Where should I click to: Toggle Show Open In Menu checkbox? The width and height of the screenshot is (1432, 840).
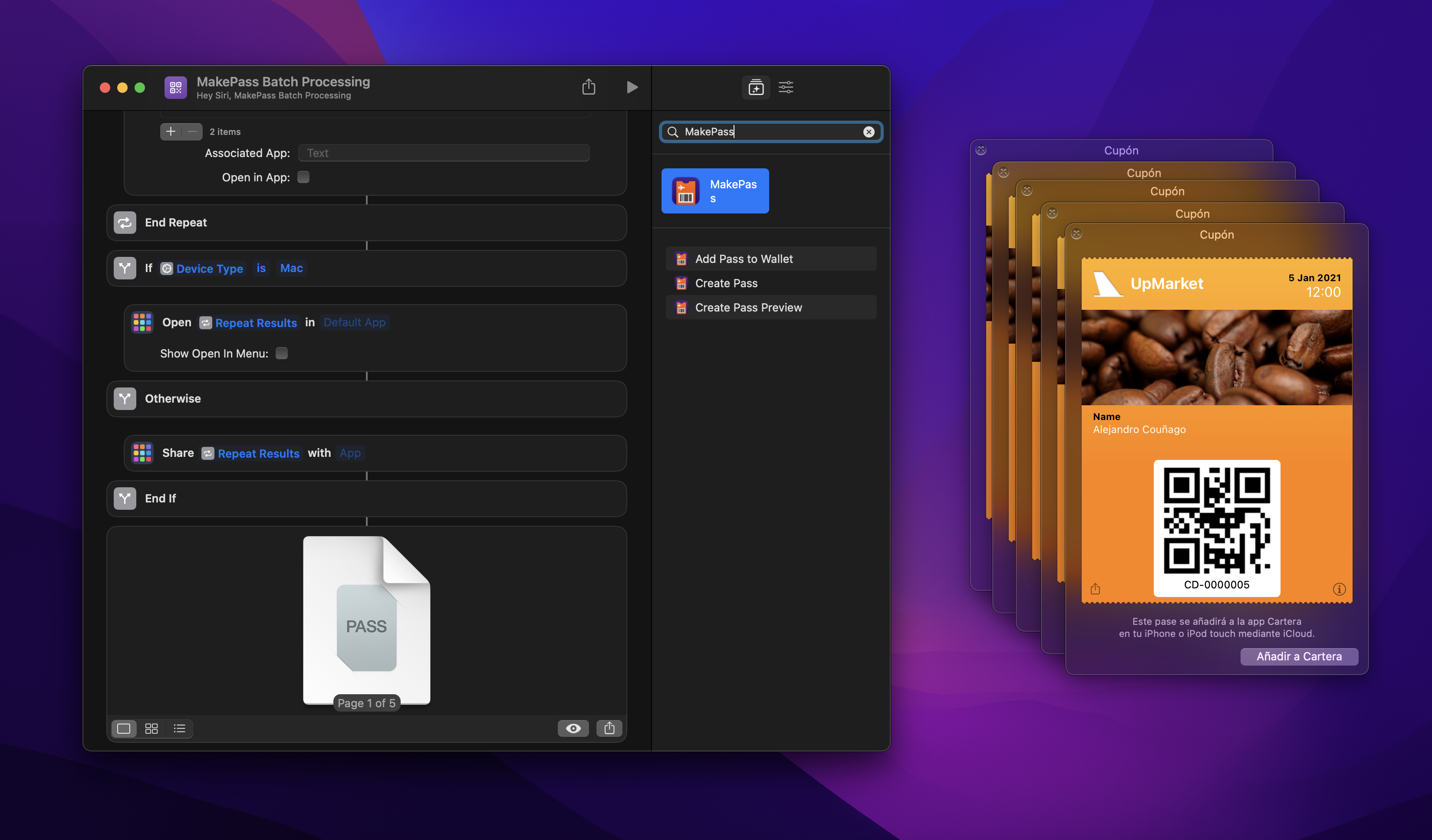pyautogui.click(x=281, y=353)
